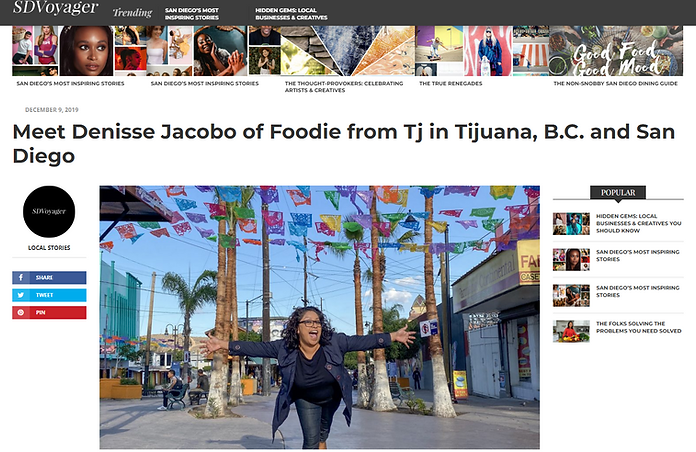
Task: Click the main Denisse Jacobo article photo
Action: pyautogui.click(x=320, y=317)
